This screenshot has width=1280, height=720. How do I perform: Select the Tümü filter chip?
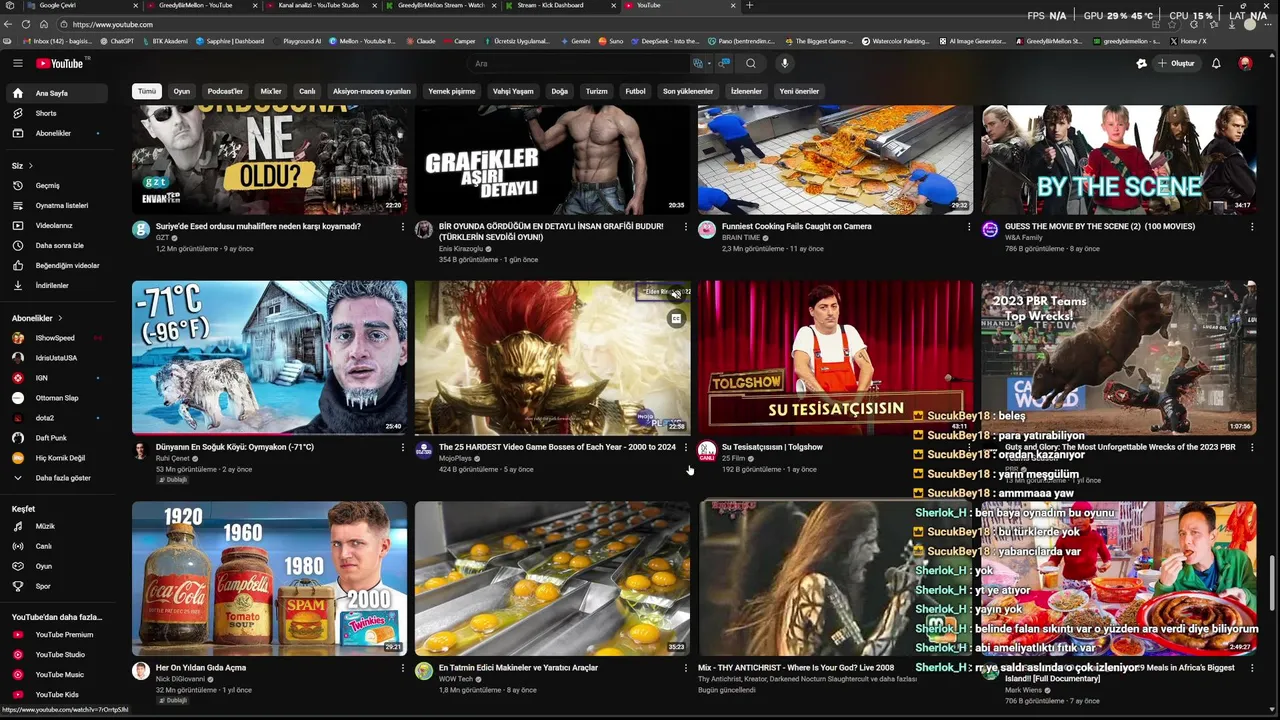tap(147, 91)
